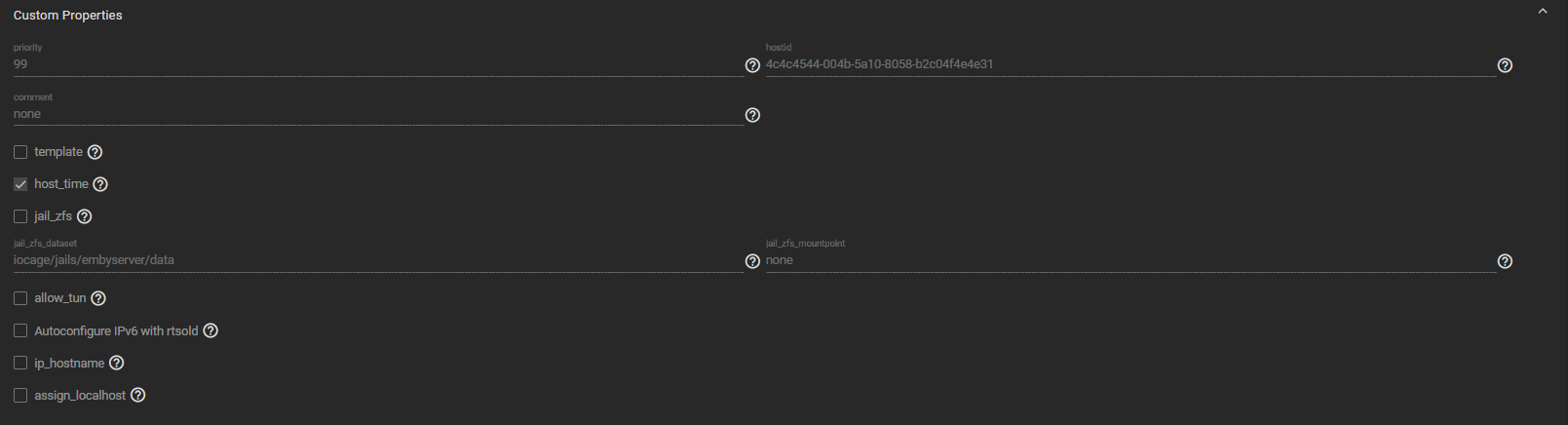Uncheck the host_time checkbox
Viewport: 1568px width, 425px height.
click(x=20, y=184)
